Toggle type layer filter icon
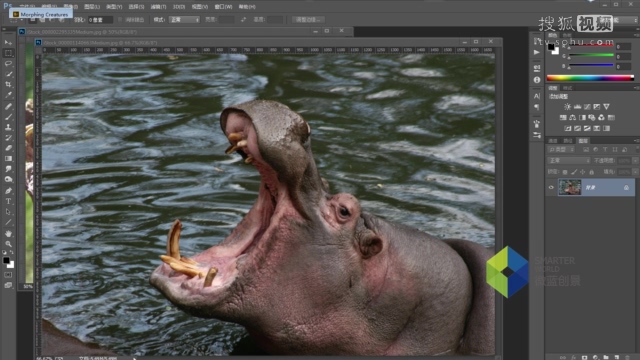The width and height of the screenshot is (640, 360). tap(605, 150)
